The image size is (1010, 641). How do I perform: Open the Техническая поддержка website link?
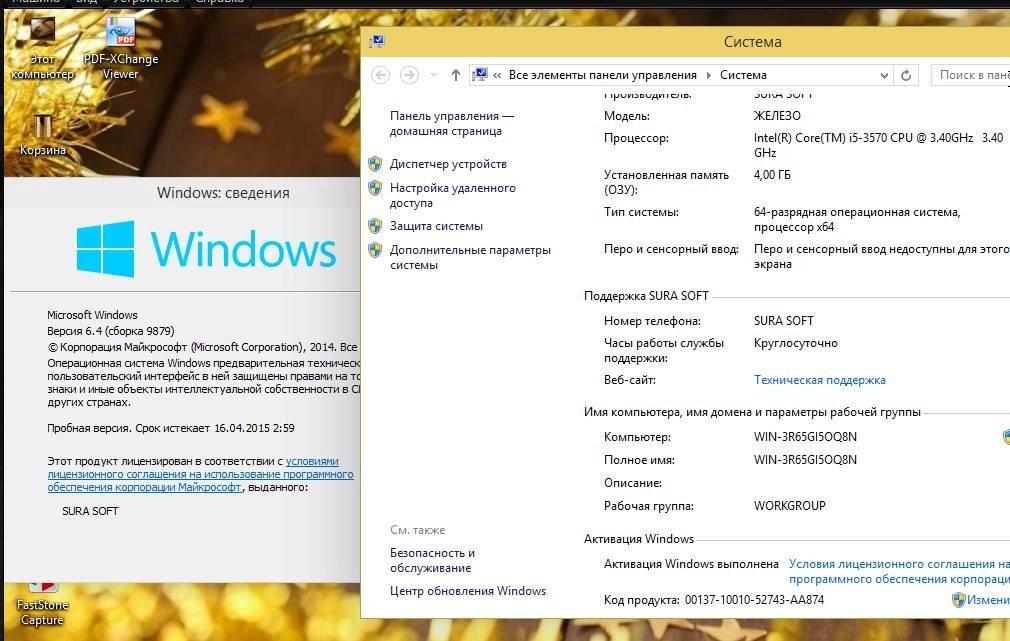click(x=819, y=380)
